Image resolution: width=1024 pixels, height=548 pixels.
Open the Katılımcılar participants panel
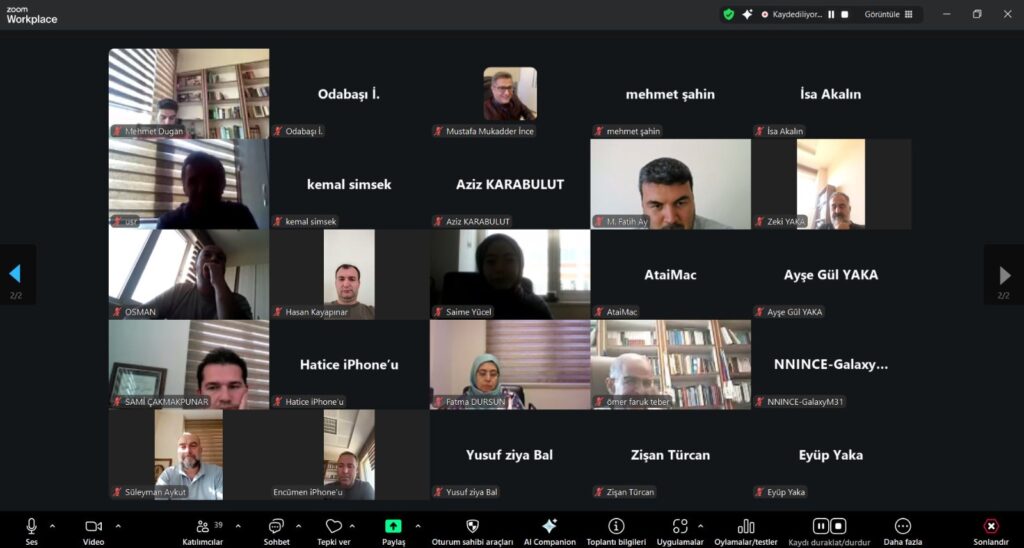[202, 532]
